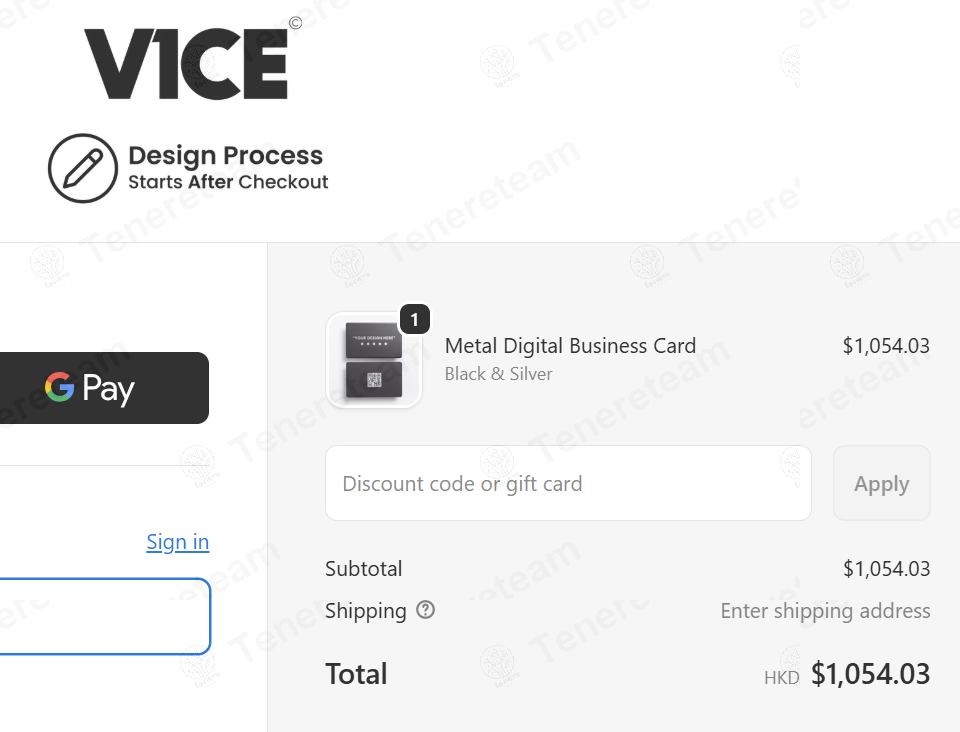Open the Sign in link

pyautogui.click(x=177, y=542)
